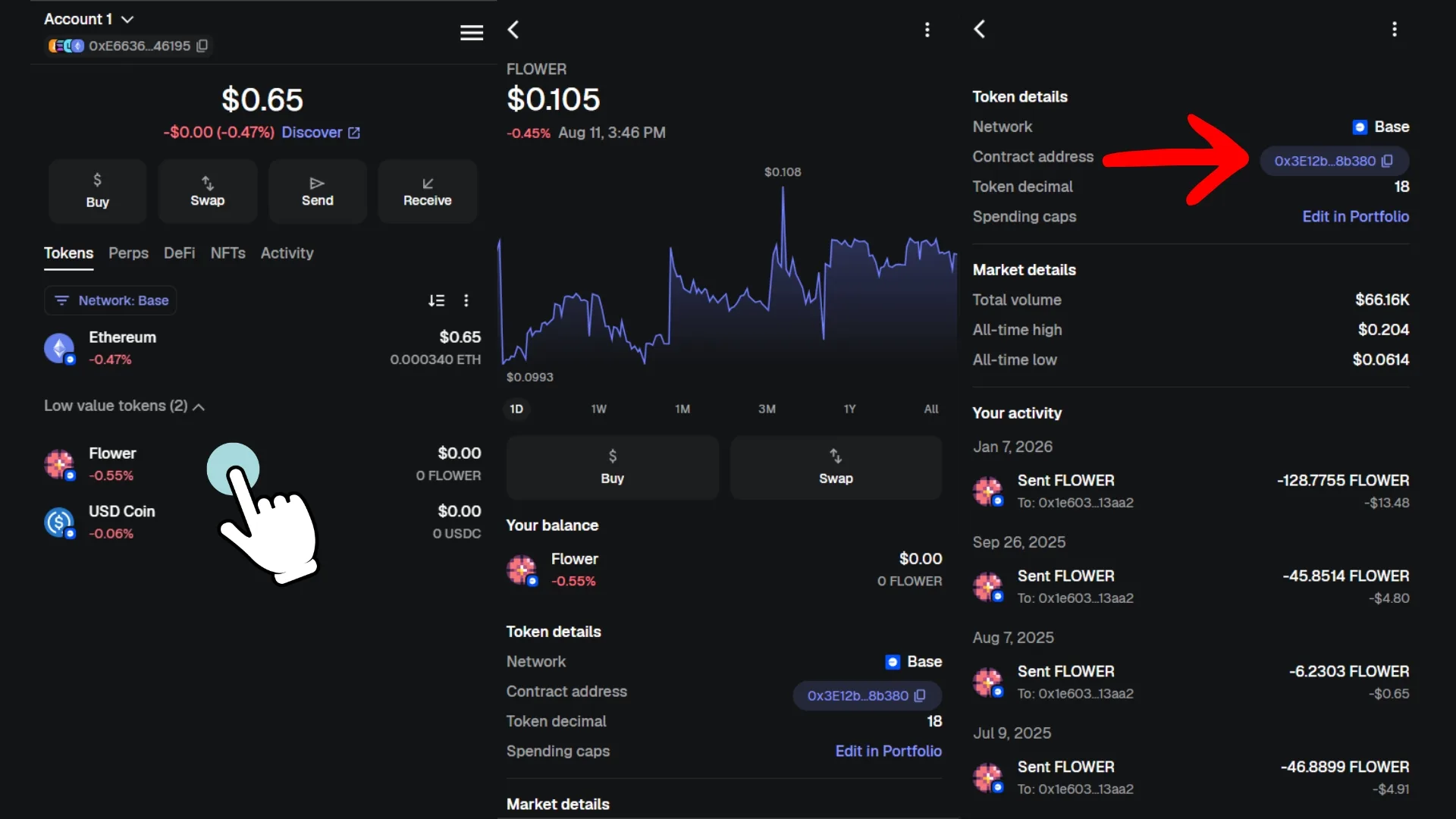Click Buy below the FLOWER chart

point(612,467)
